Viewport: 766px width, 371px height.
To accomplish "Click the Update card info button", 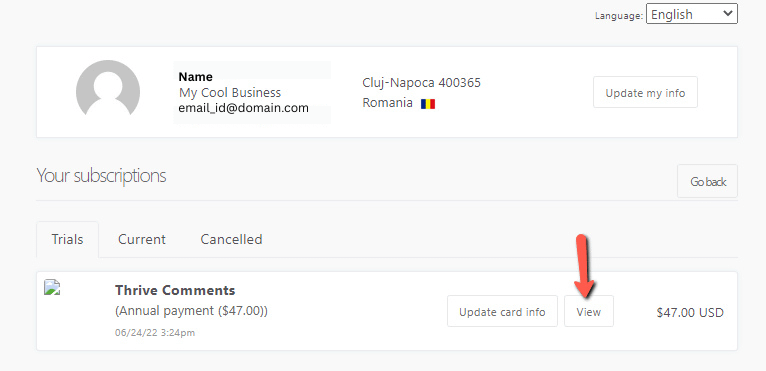I will (x=502, y=311).
